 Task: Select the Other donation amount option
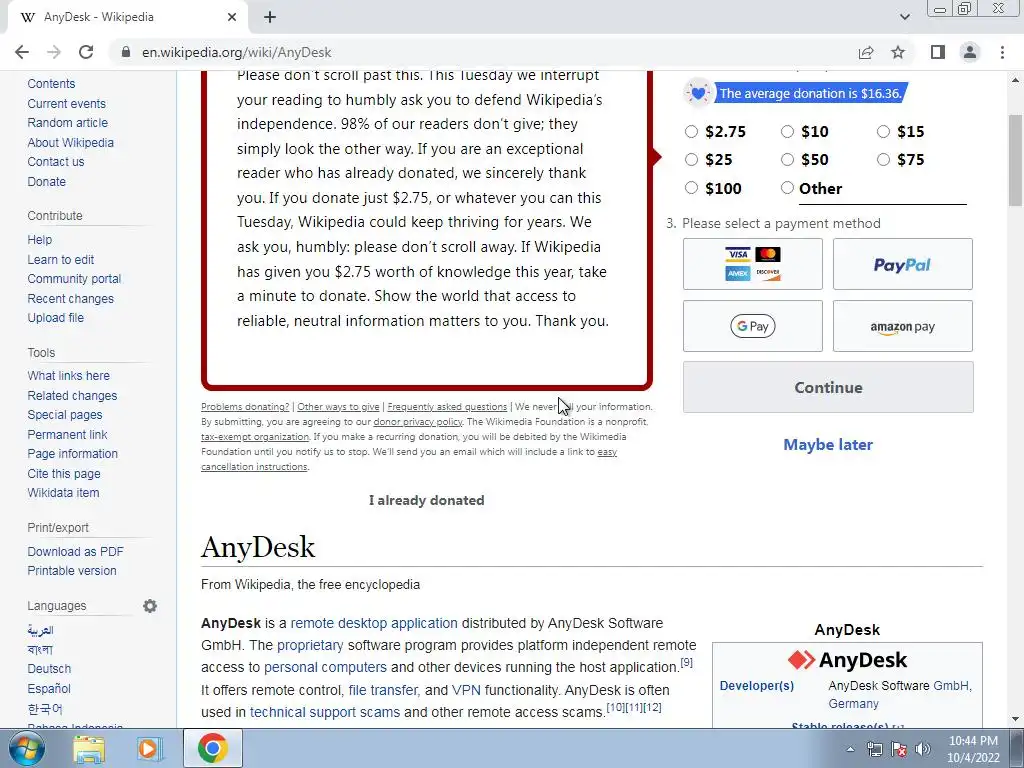pyautogui.click(x=787, y=188)
